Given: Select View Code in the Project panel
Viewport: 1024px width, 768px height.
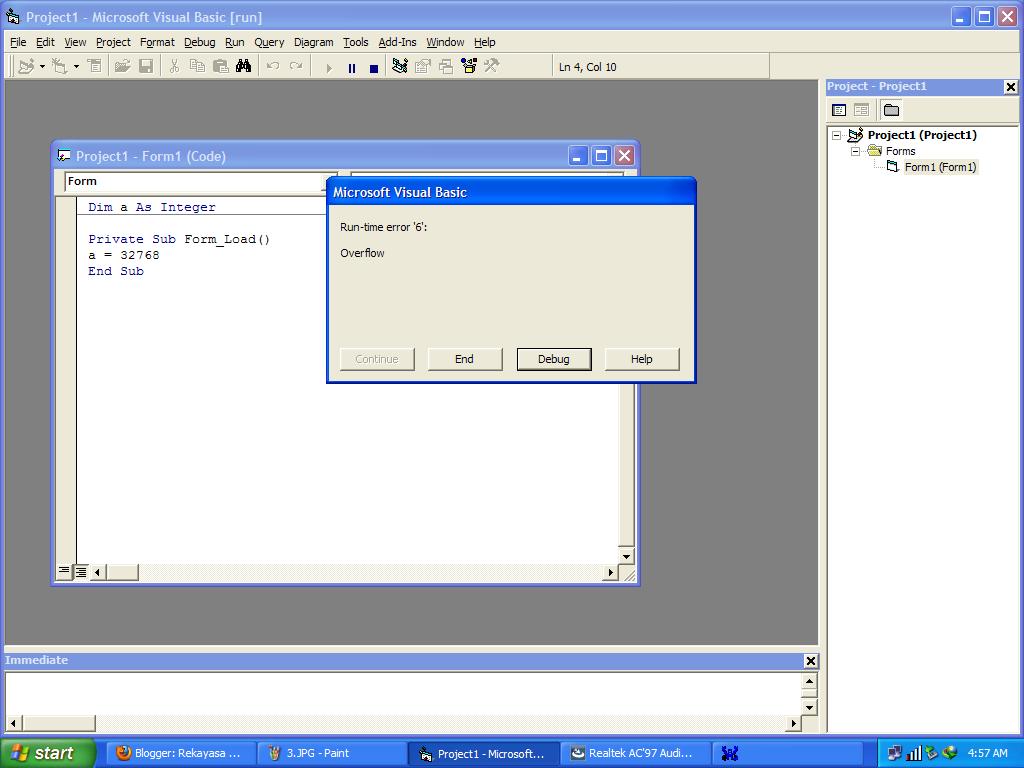Looking at the screenshot, I should (x=838, y=110).
